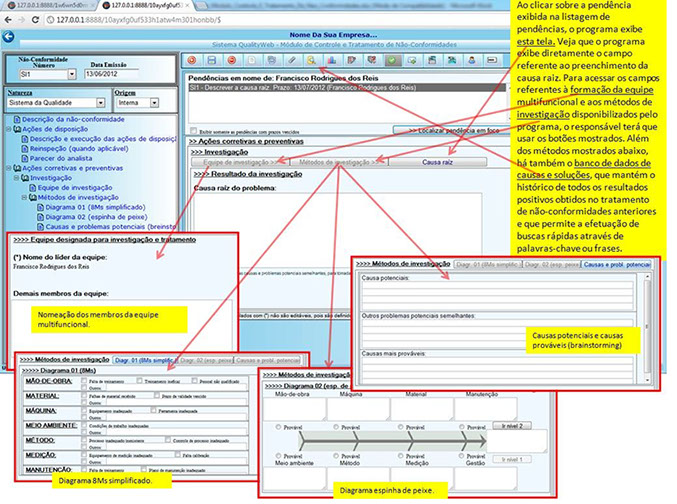Viewport: 677px width, 504px height.
Task: Switch to Causas e probl. potenciais tab
Action: click(616, 263)
